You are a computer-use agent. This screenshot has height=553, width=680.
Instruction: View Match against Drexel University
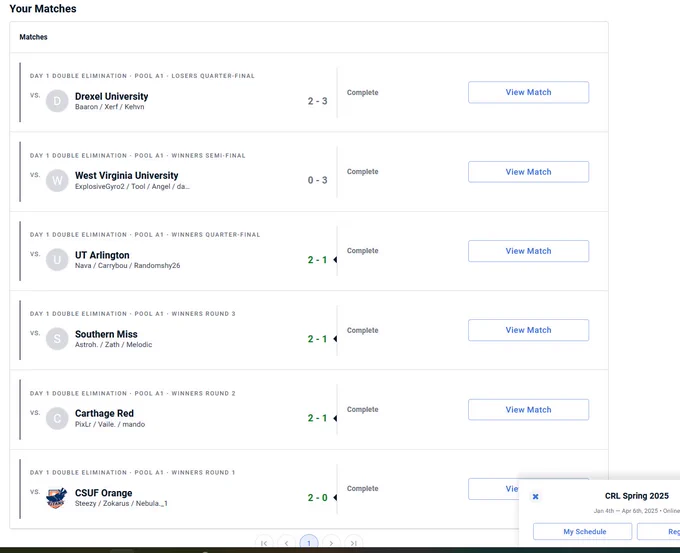click(528, 92)
